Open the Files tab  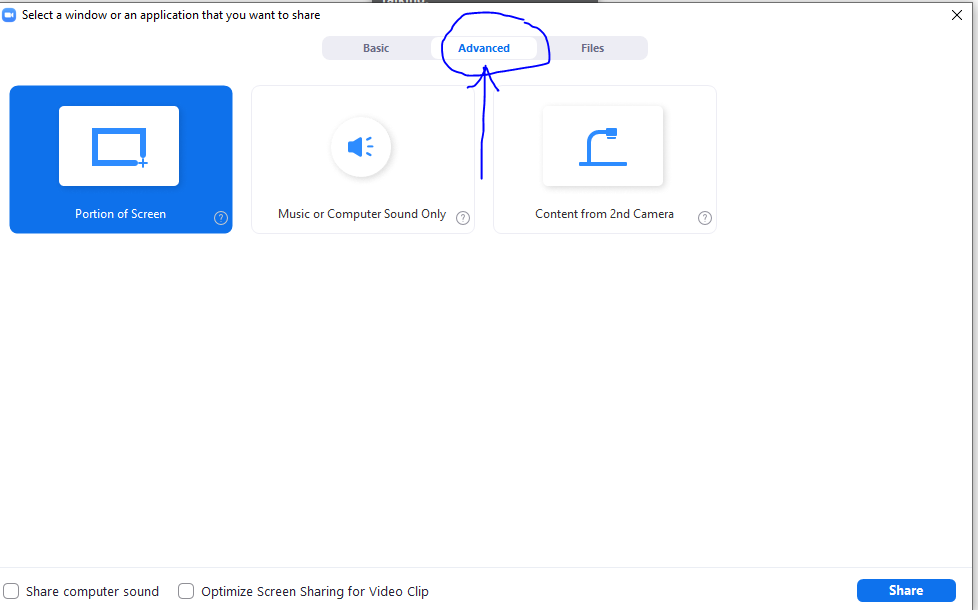pyautogui.click(x=593, y=48)
